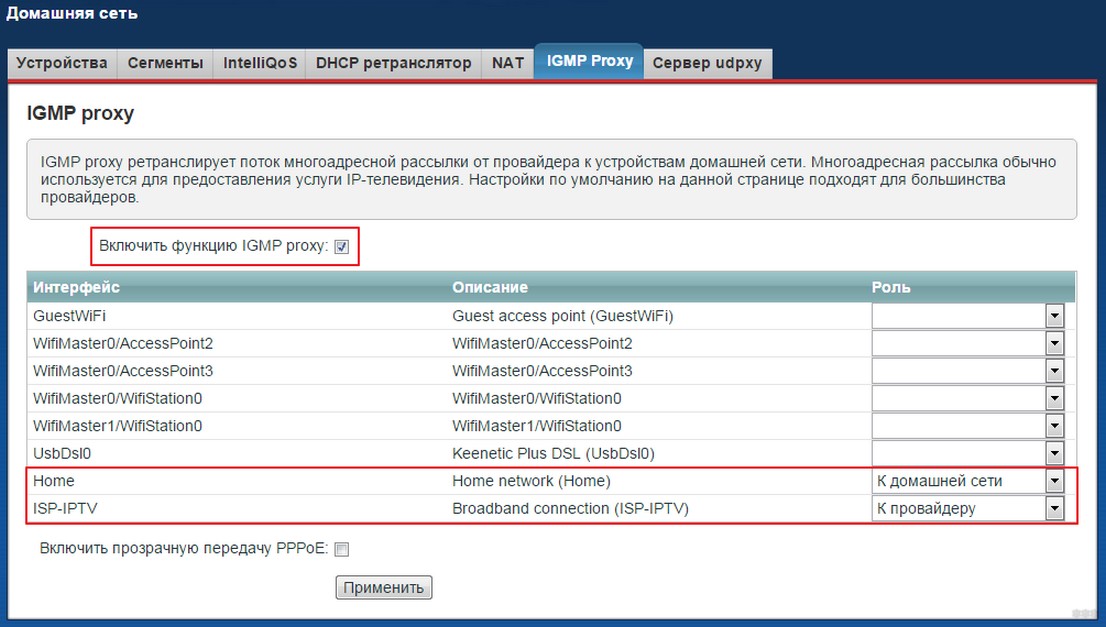Open the GuestWiFi role dropdown
Image resolution: width=1106 pixels, height=627 pixels.
pyautogui.click(x=967, y=316)
